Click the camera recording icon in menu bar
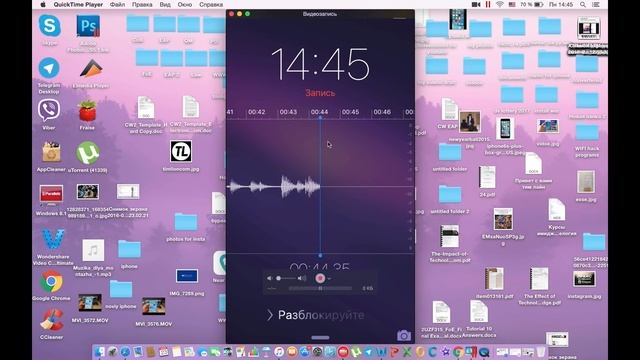The width and height of the screenshot is (640, 360). pos(476,4)
